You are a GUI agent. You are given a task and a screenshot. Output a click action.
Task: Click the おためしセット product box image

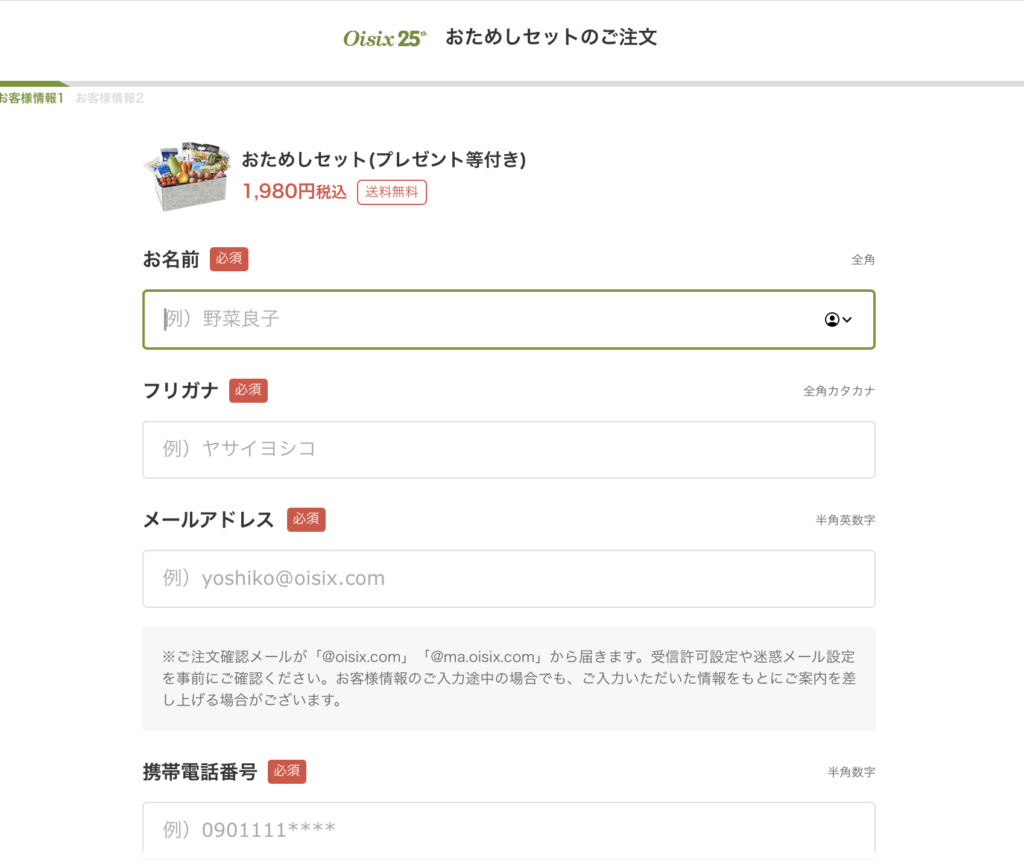point(187,175)
